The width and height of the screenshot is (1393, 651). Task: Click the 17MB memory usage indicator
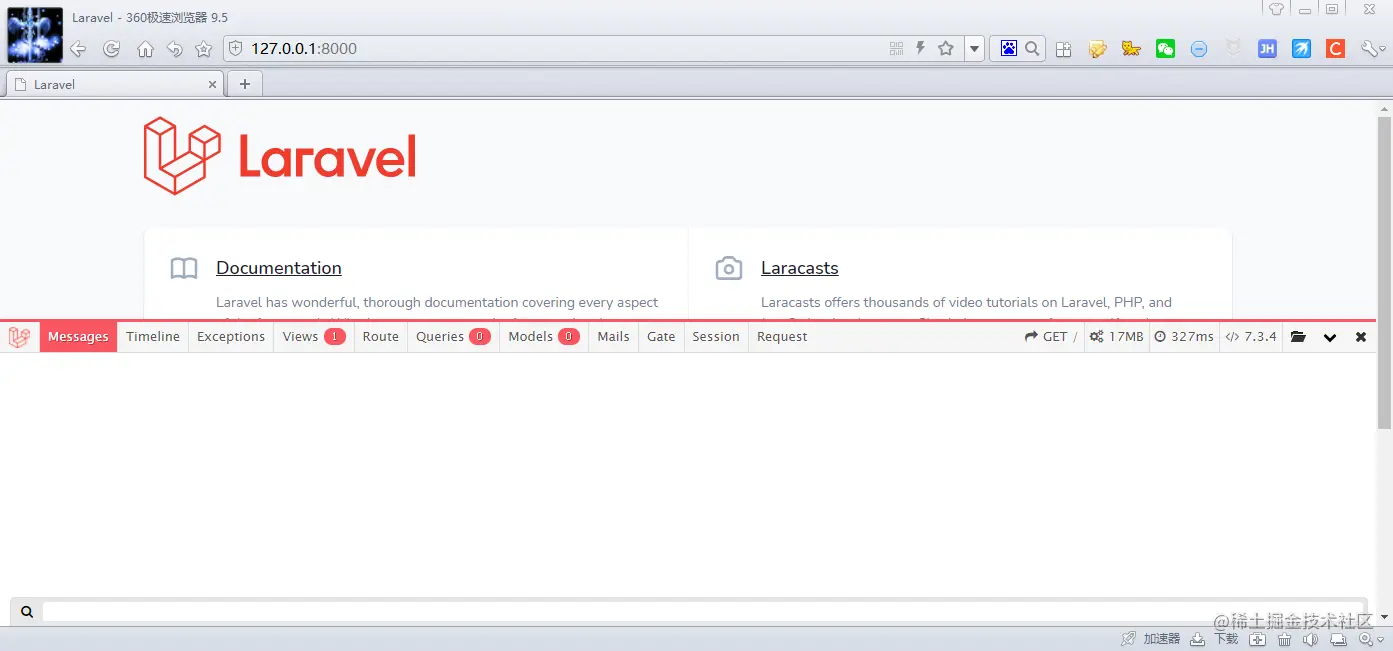click(x=1117, y=337)
